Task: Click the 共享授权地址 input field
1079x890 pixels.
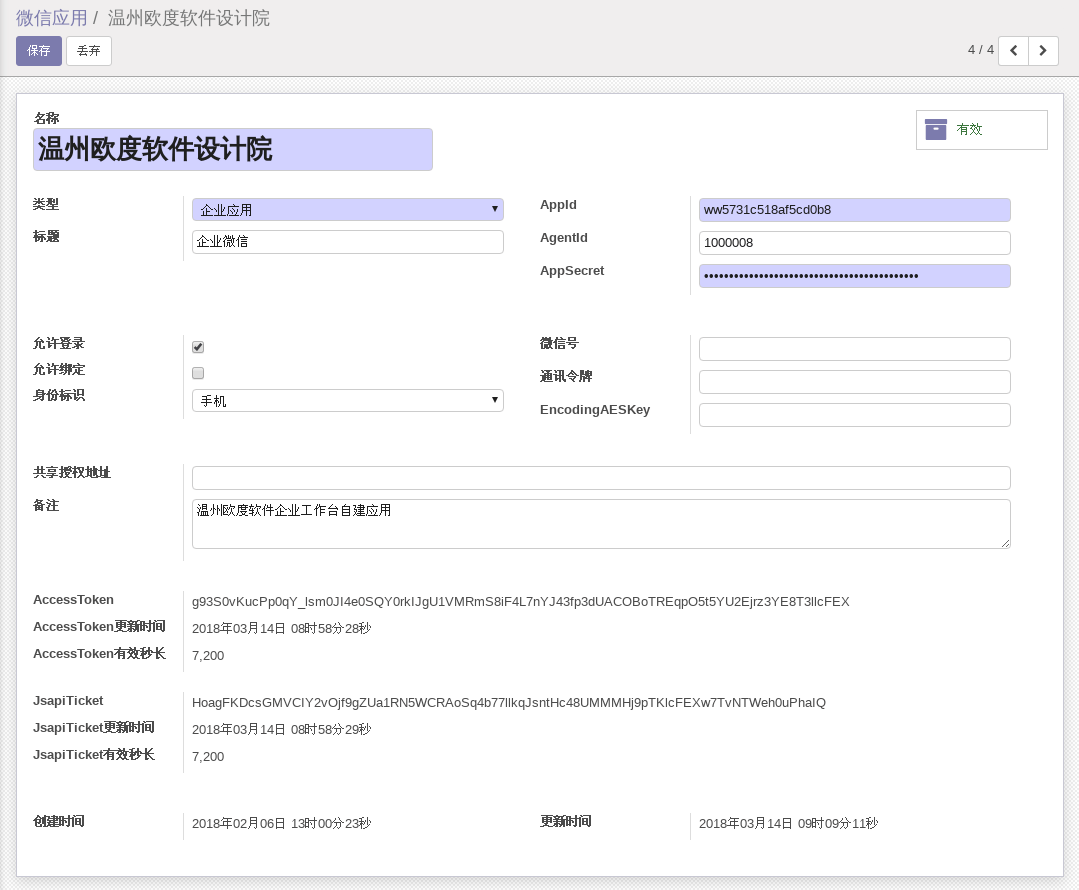Action: click(601, 478)
